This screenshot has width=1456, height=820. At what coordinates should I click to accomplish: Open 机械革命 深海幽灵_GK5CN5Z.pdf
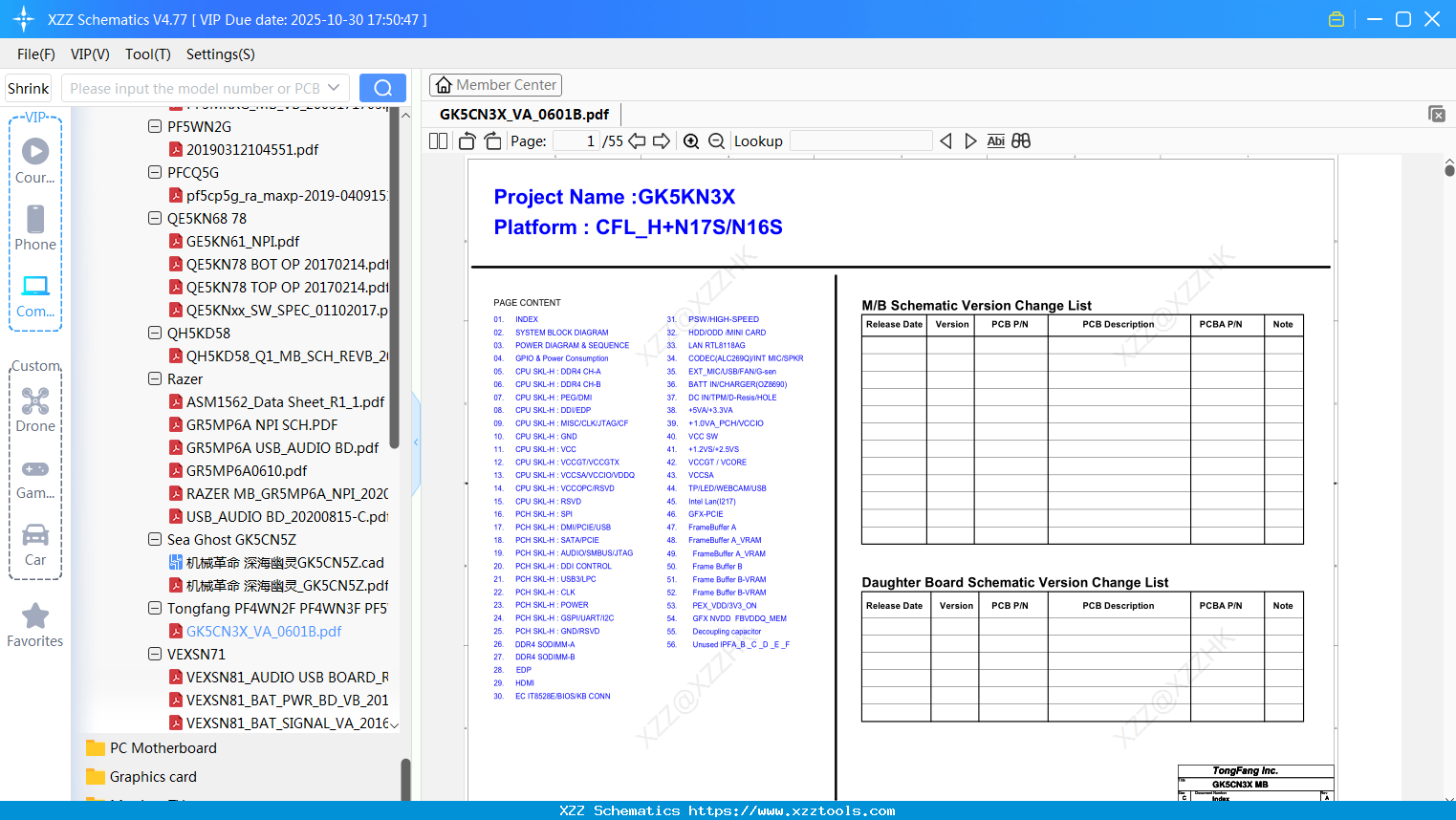click(x=288, y=585)
